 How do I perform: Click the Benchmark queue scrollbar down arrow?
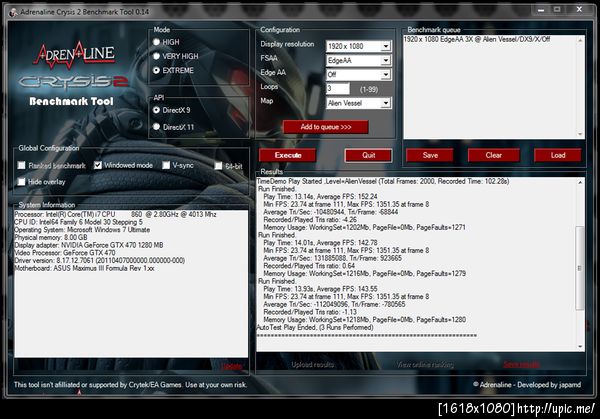(x=580, y=134)
